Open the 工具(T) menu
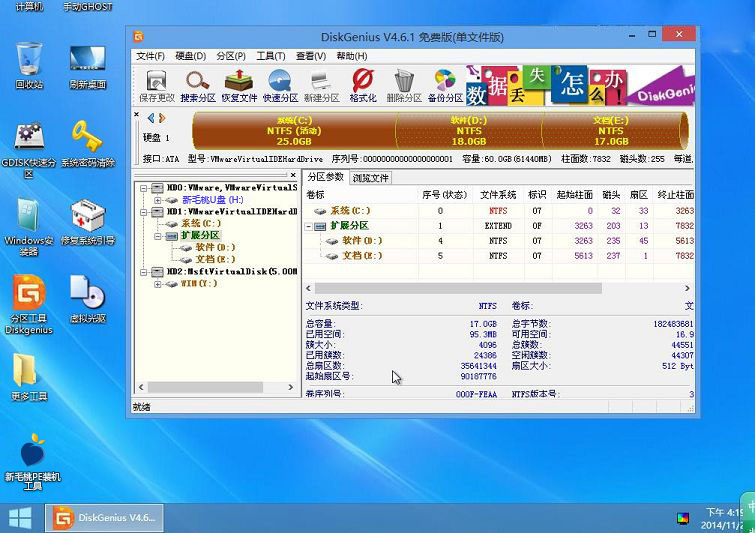The width and height of the screenshot is (755, 533). coord(271,56)
